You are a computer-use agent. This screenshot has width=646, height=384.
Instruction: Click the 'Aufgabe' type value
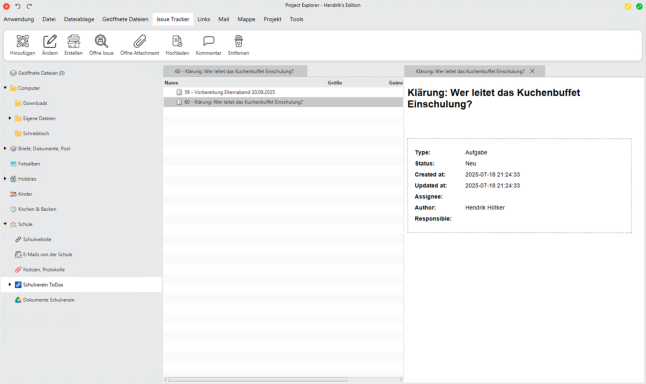476,152
